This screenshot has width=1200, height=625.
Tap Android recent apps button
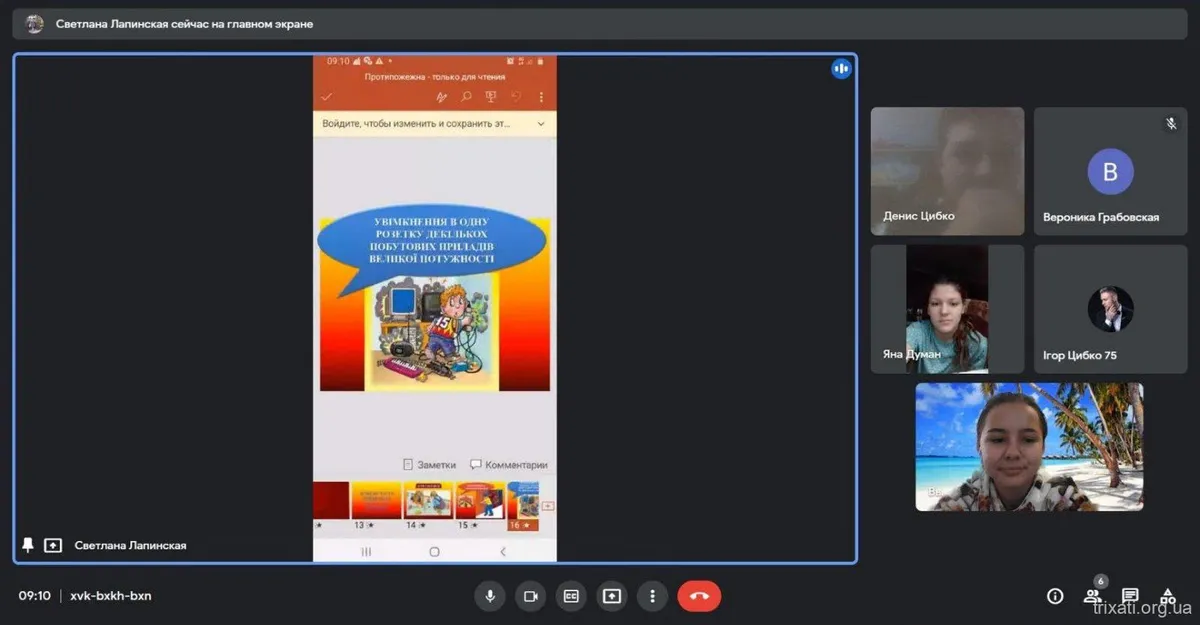[x=366, y=551]
